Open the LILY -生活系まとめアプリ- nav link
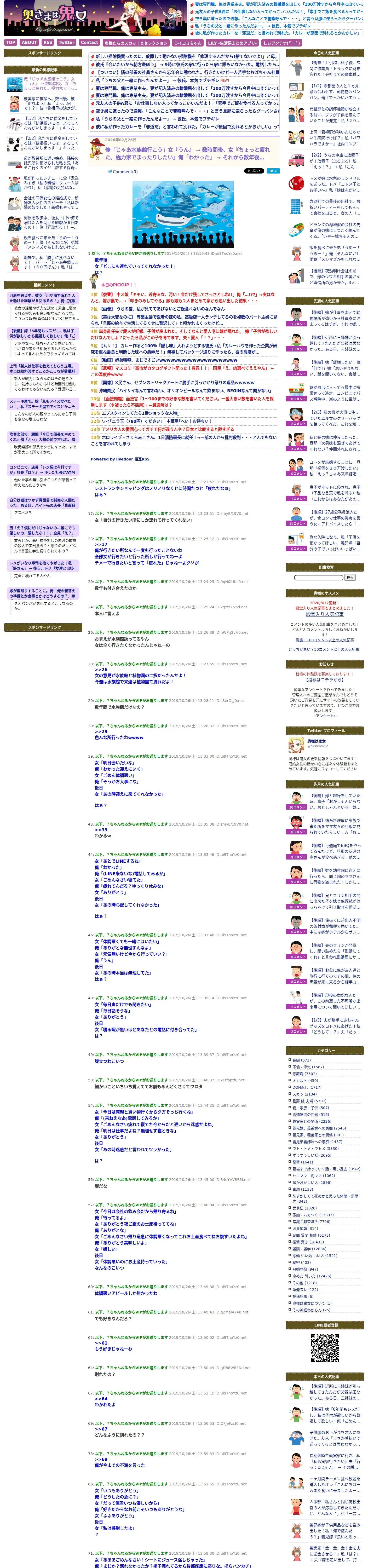 click(232, 43)
